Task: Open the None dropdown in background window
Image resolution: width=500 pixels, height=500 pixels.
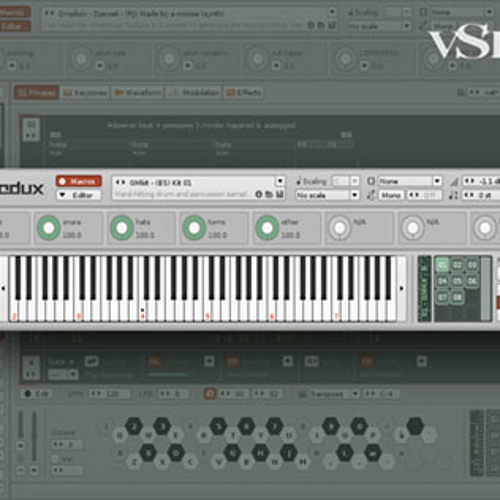Action: pyautogui.click(x=462, y=12)
